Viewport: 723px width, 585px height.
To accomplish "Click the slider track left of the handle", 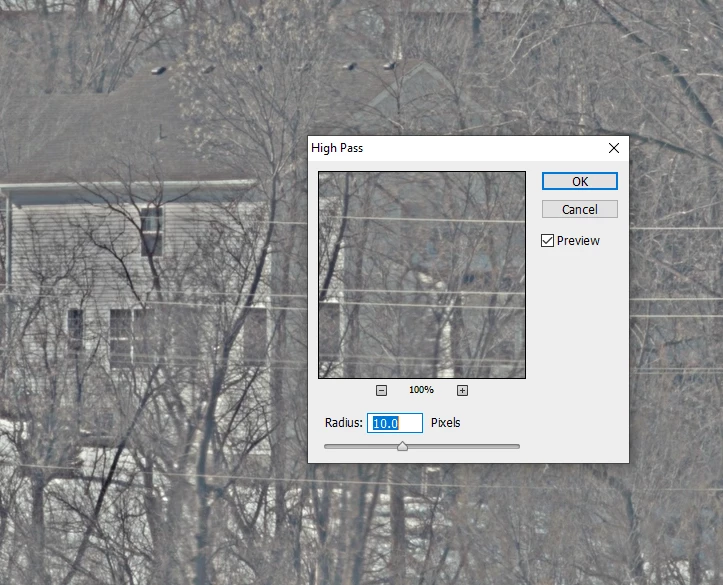I will click(x=361, y=446).
